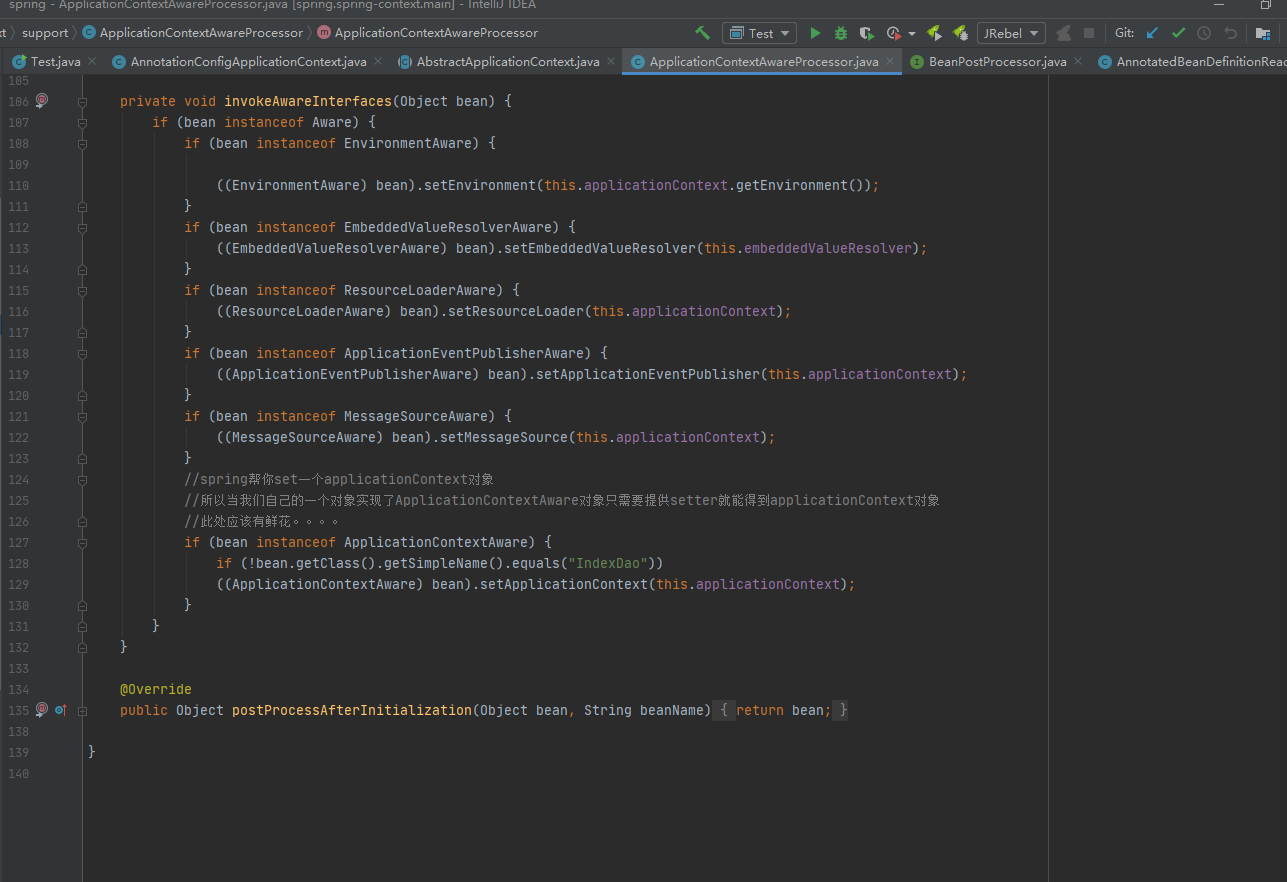Collapse the invokeAwareInterfaces method fold on line 106
The height and width of the screenshot is (882, 1287).
point(82,102)
